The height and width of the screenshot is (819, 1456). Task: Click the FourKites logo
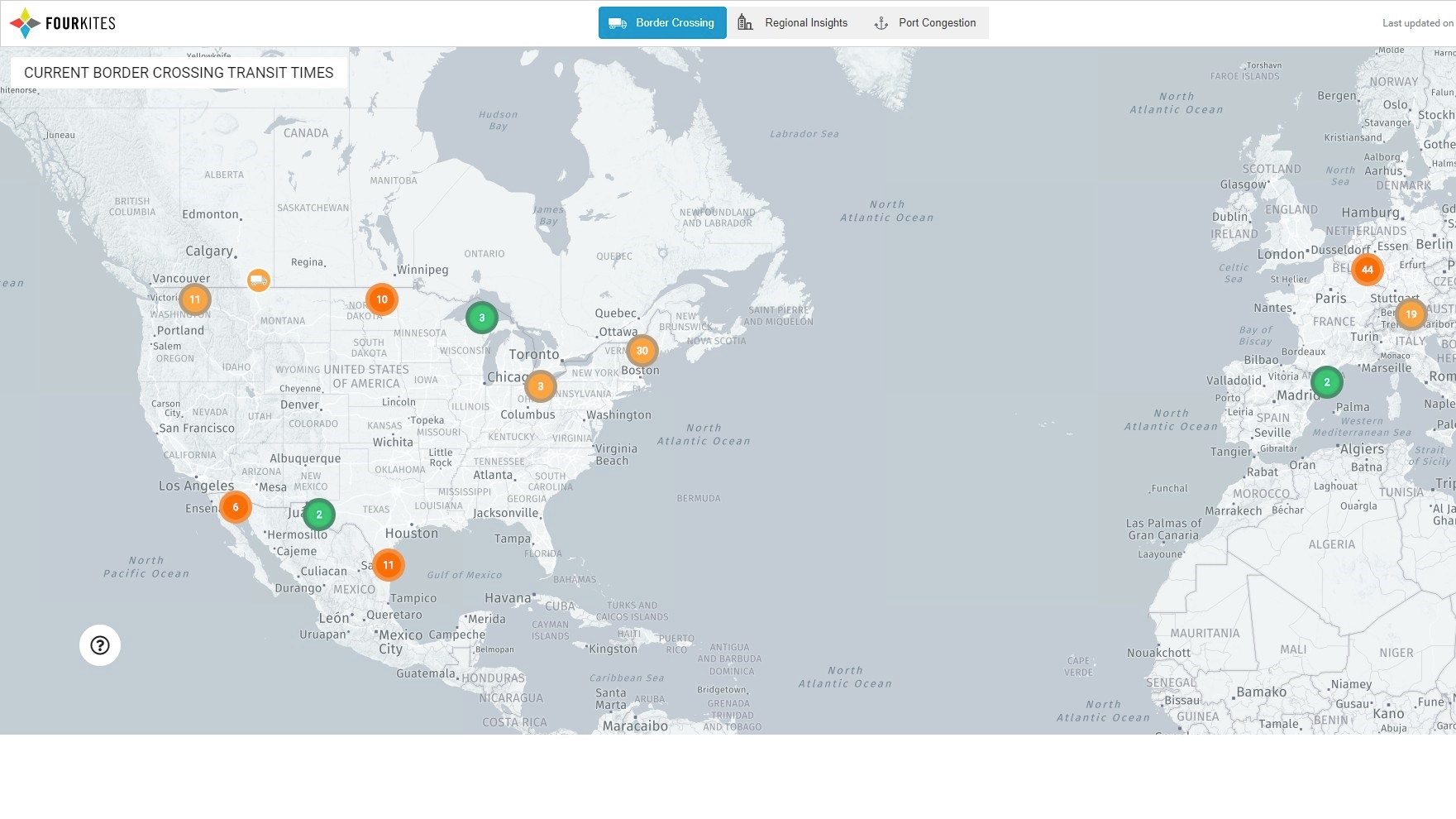tap(63, 23)
